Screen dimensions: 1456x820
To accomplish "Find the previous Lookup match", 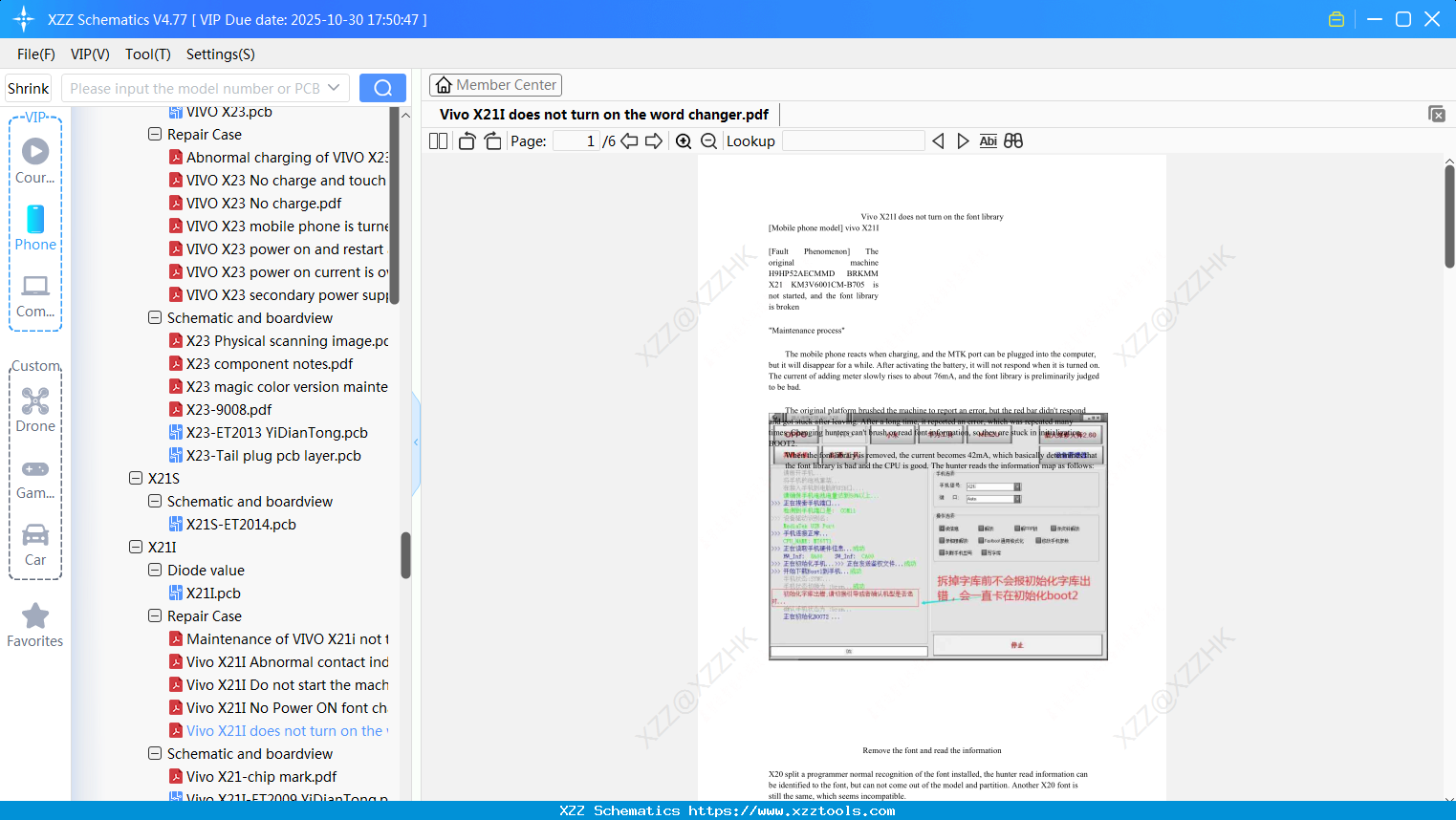I will pyautogui.click(x=938, y=141).
